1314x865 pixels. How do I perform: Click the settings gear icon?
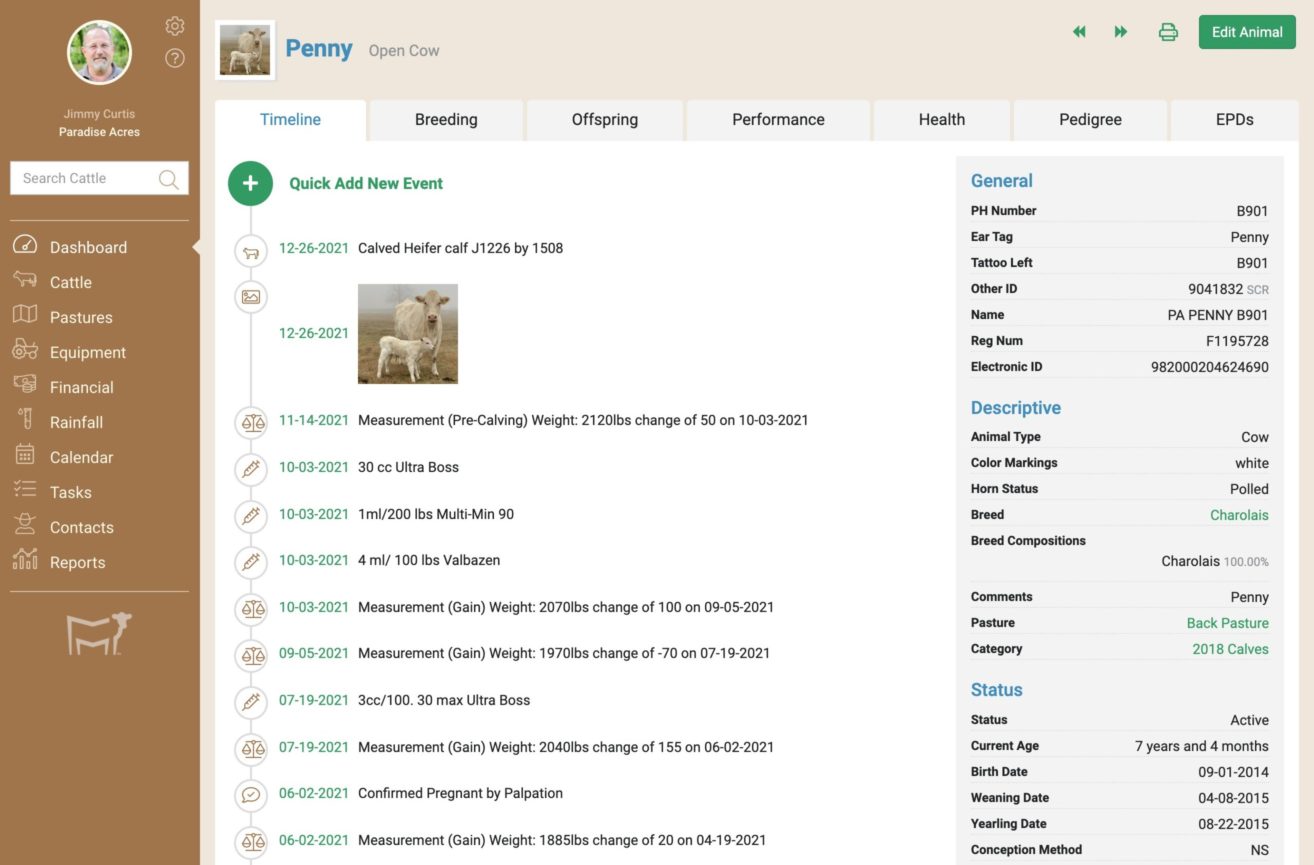point(175,26)
